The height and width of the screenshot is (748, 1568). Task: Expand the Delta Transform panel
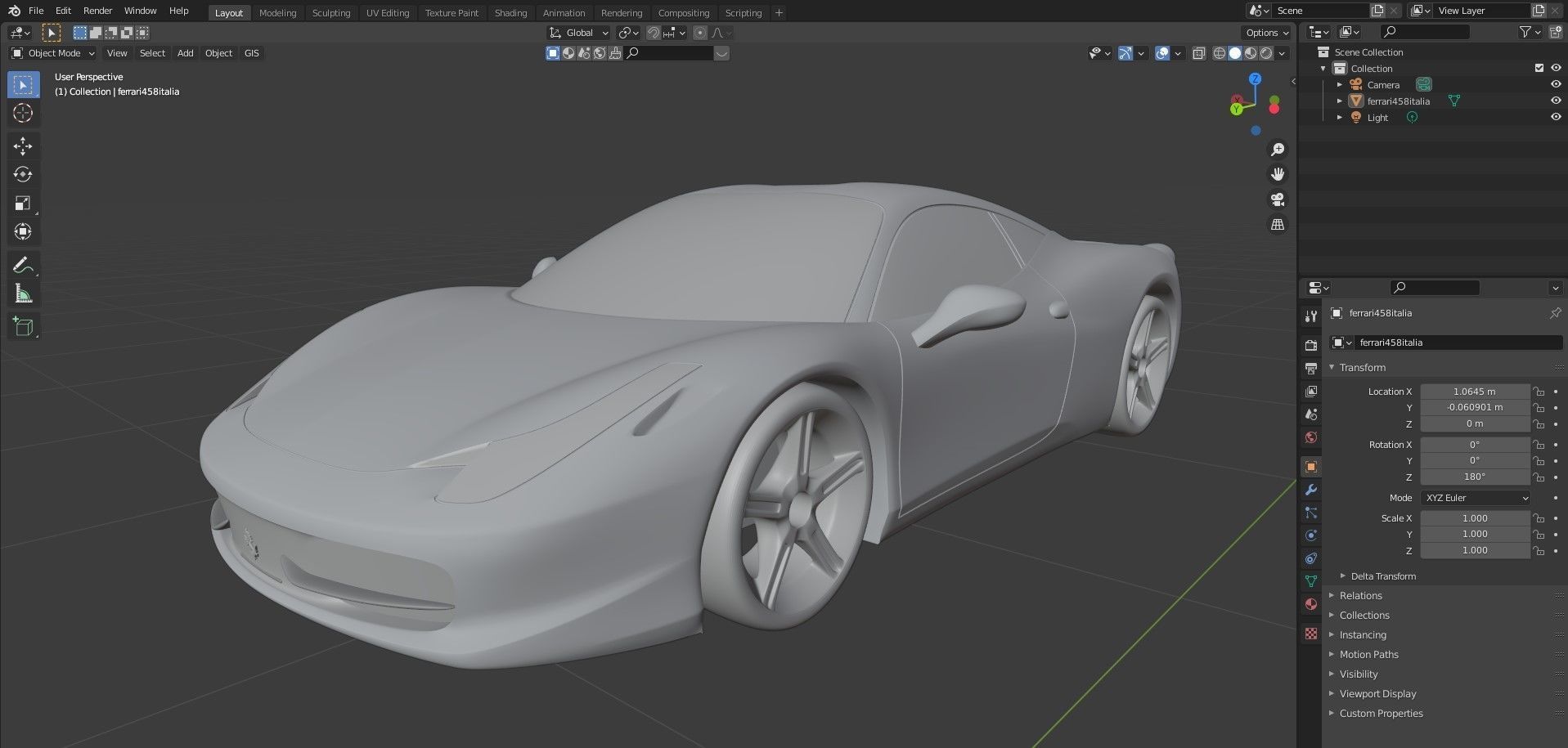(1382, 576)
